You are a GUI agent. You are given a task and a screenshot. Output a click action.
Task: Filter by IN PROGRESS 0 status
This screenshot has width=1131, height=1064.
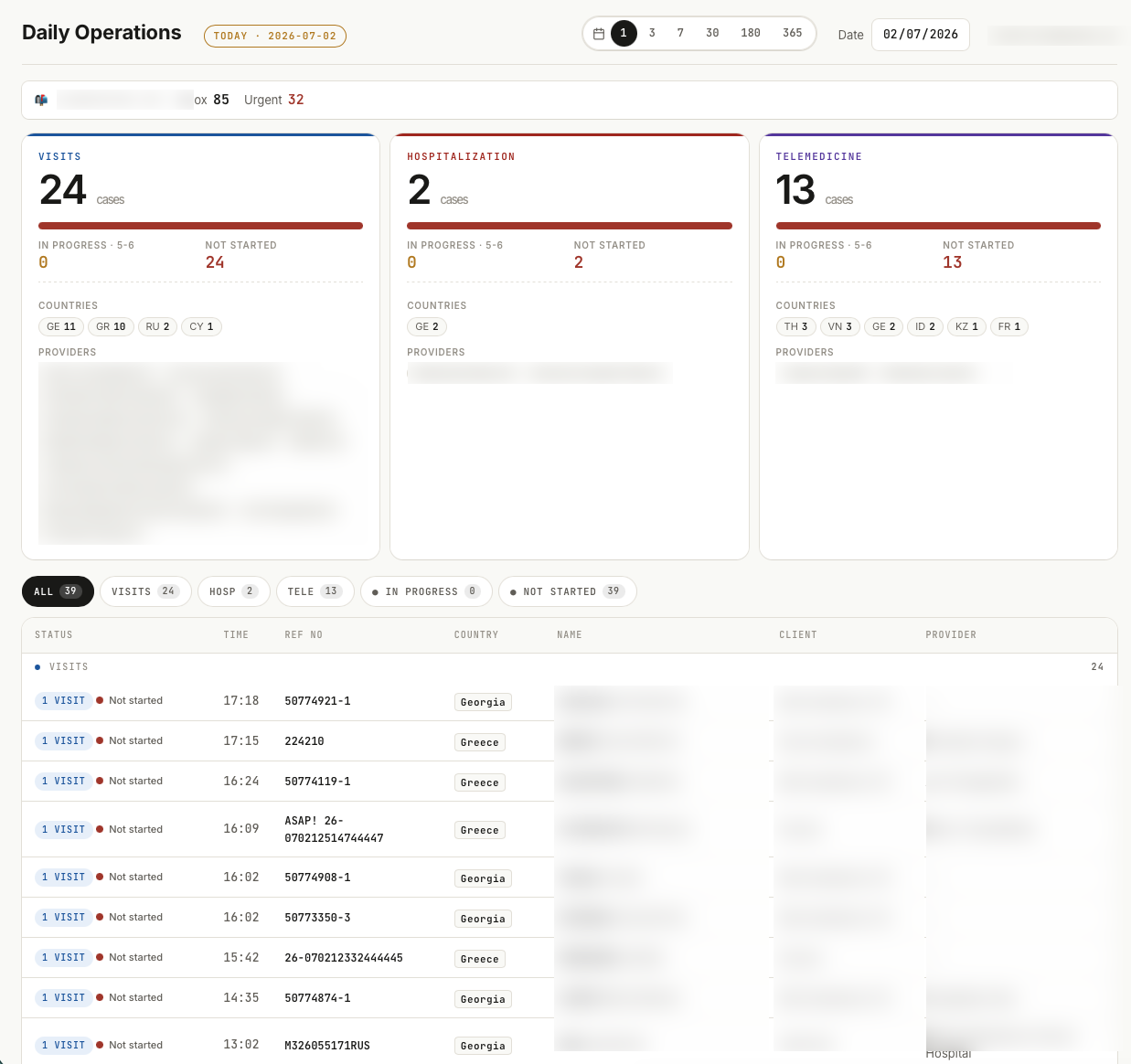coord(426,591)
